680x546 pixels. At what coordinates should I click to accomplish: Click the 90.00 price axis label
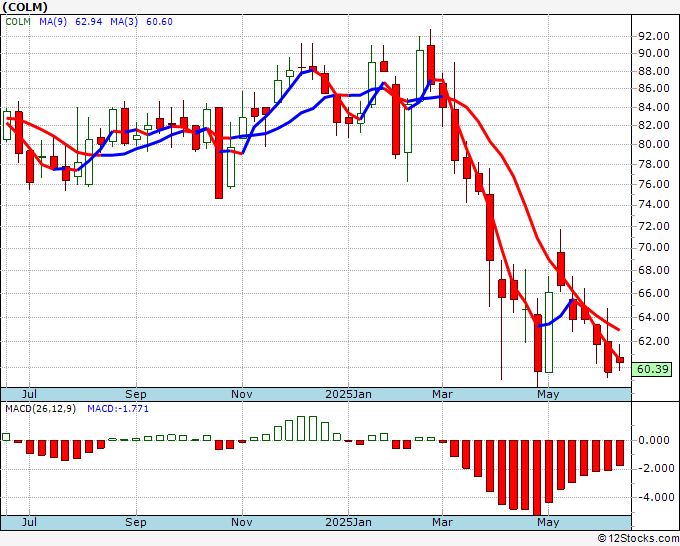(x=654, y=53)
